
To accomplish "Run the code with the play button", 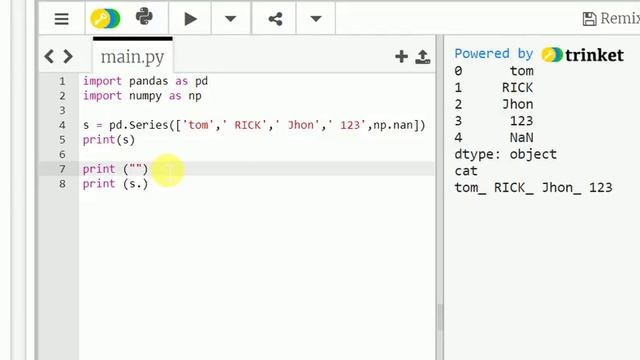I will (x=190, y=19).
